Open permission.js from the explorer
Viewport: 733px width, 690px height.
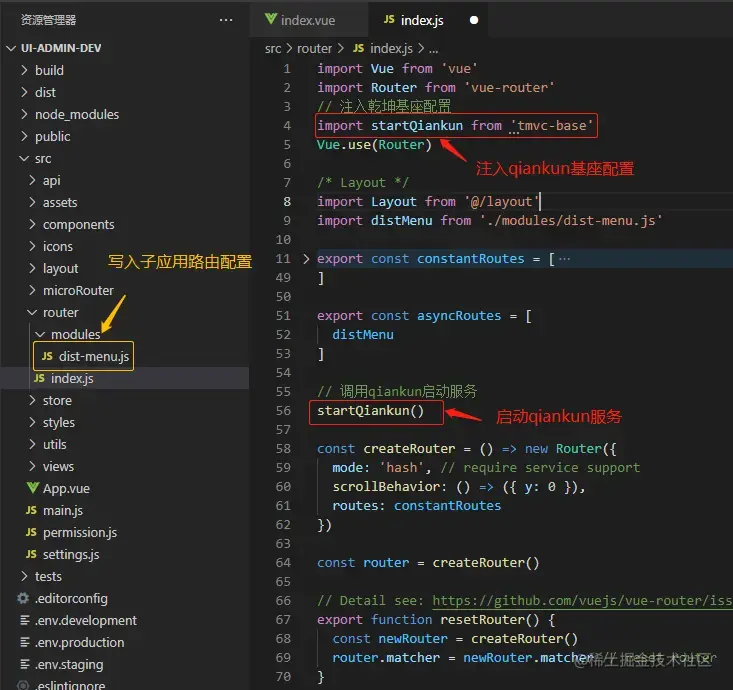pyautogui.click(x=80, y=532)
